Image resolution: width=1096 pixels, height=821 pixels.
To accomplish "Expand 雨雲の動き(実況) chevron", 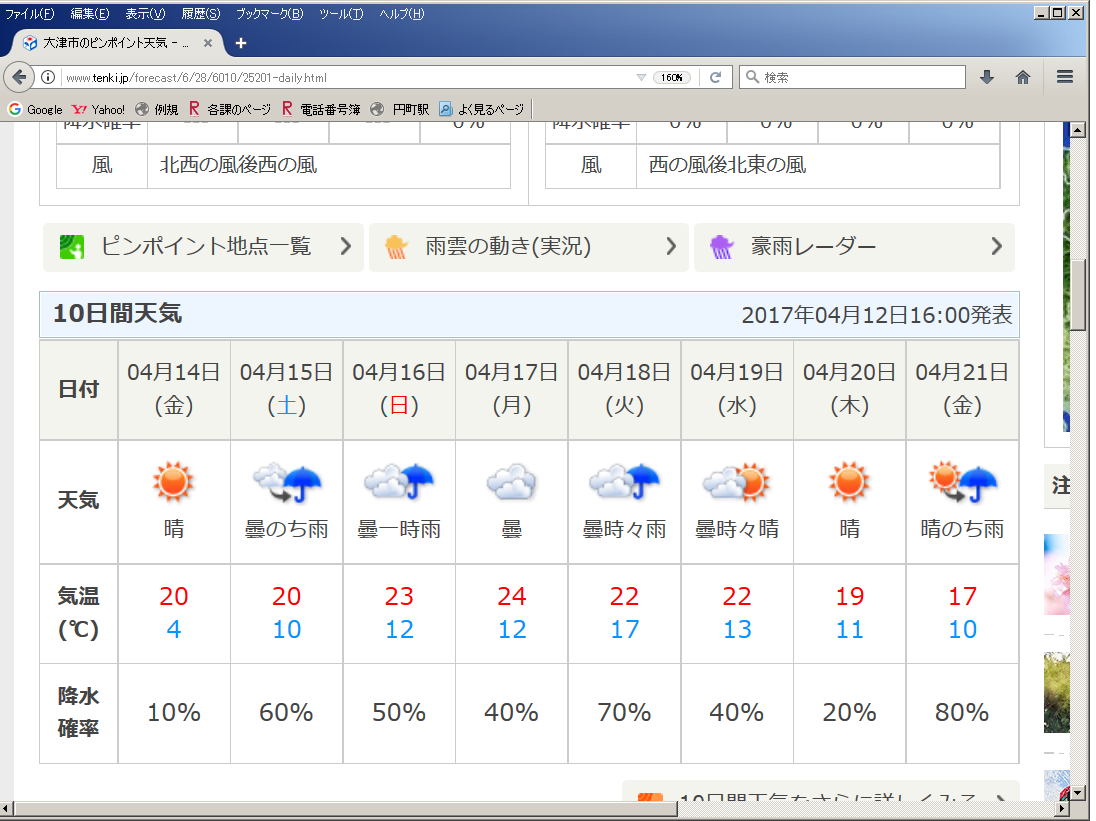I will point(671,246).
